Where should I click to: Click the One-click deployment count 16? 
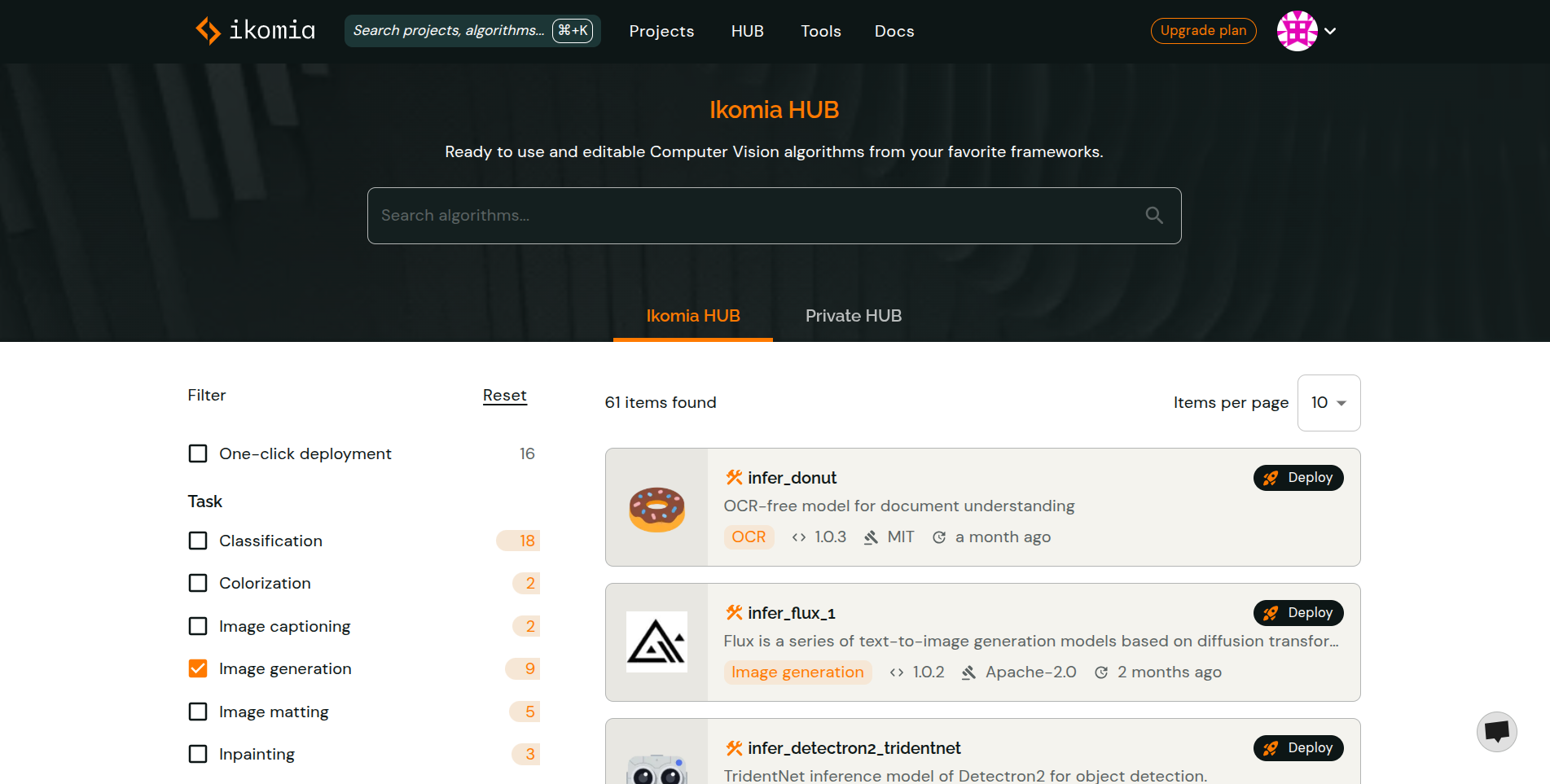tap(527, 453)
